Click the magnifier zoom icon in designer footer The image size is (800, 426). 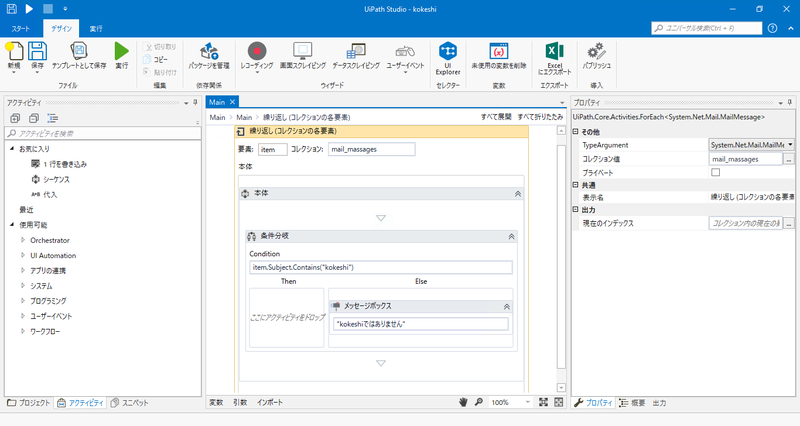(479, 402)
